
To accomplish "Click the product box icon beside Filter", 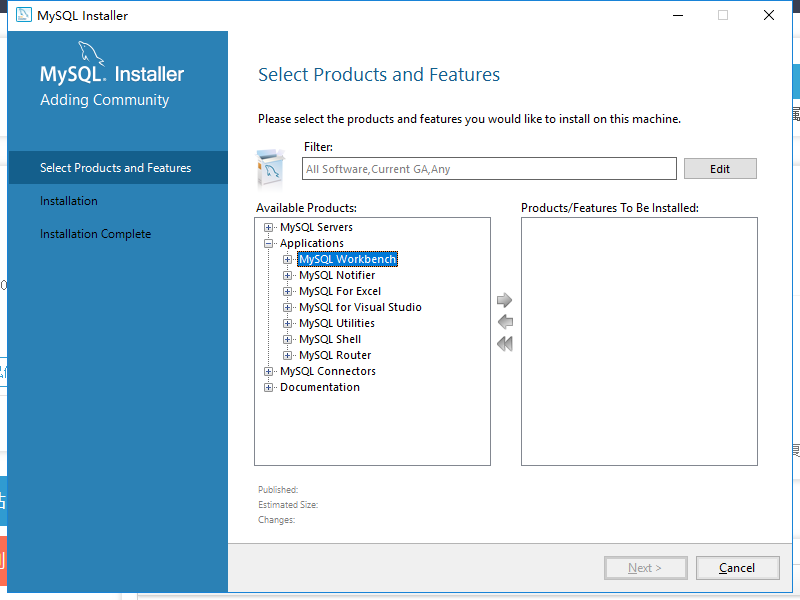I will point(270,169).
